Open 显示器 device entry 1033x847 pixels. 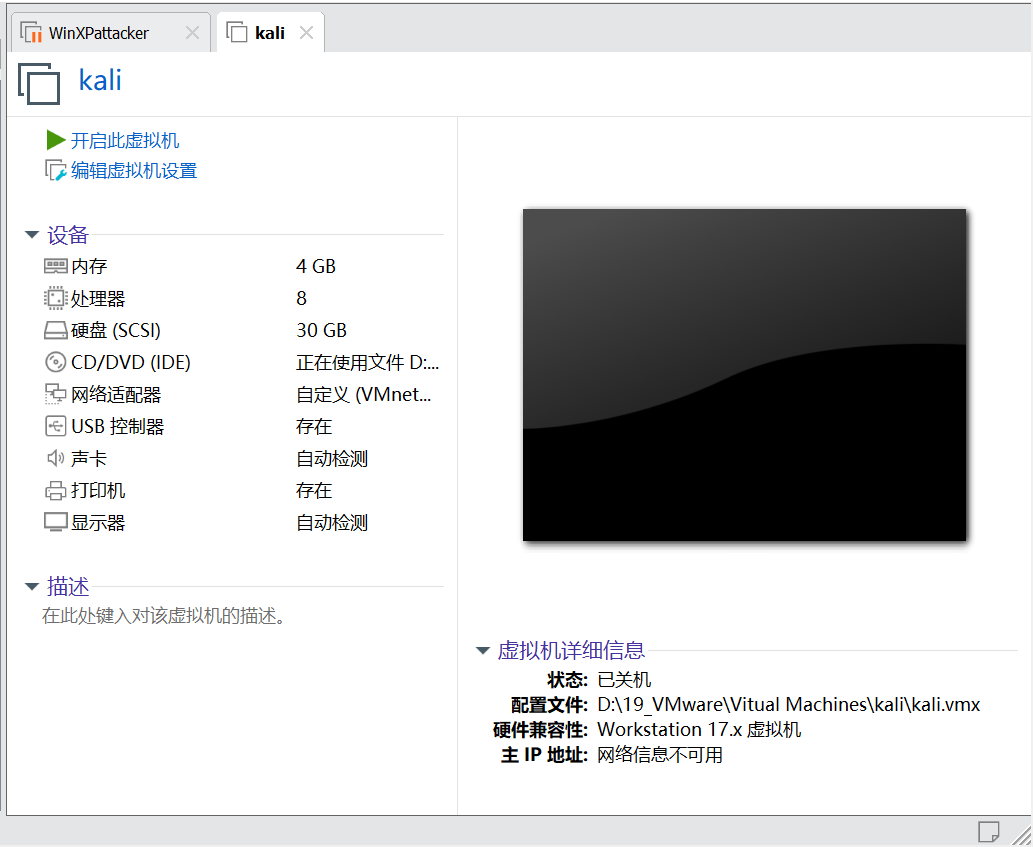pos(98,523)
